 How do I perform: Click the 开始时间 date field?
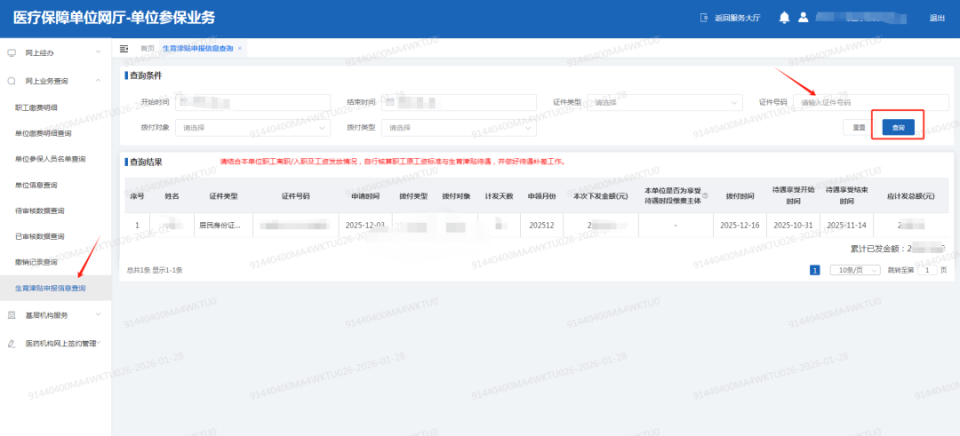[x=253, y=103]
